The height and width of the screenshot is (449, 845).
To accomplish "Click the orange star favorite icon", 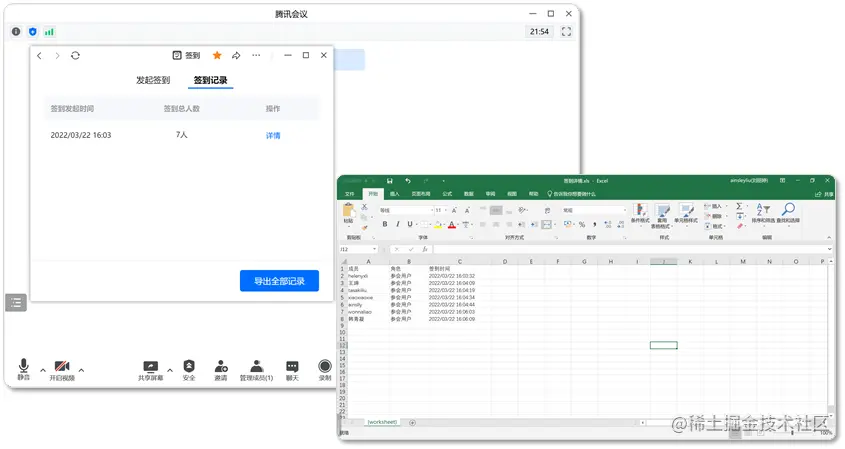I will point(217,56).
